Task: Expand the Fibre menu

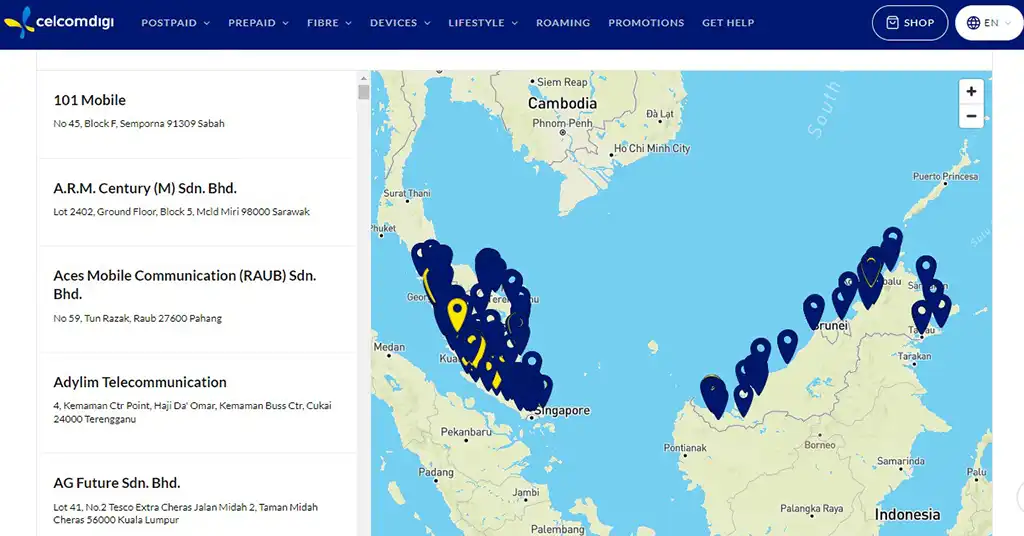Action: 329,23
